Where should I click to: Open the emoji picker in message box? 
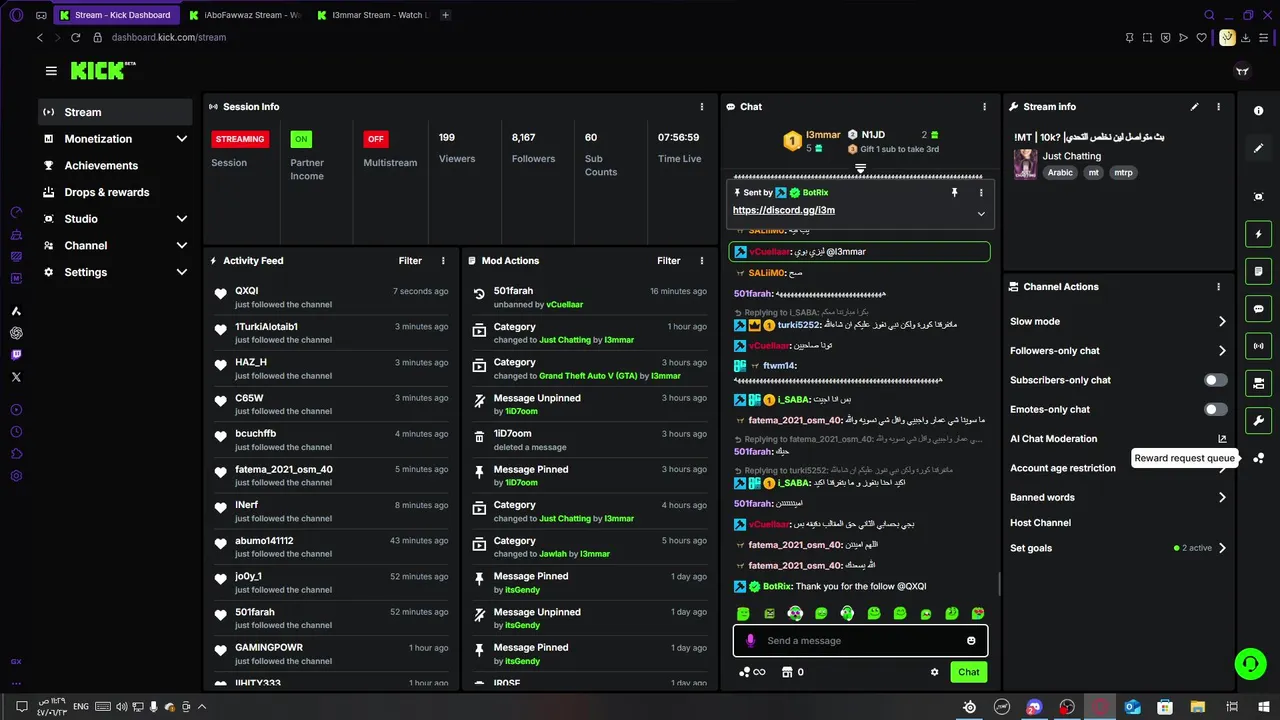[x=971, y=641]
